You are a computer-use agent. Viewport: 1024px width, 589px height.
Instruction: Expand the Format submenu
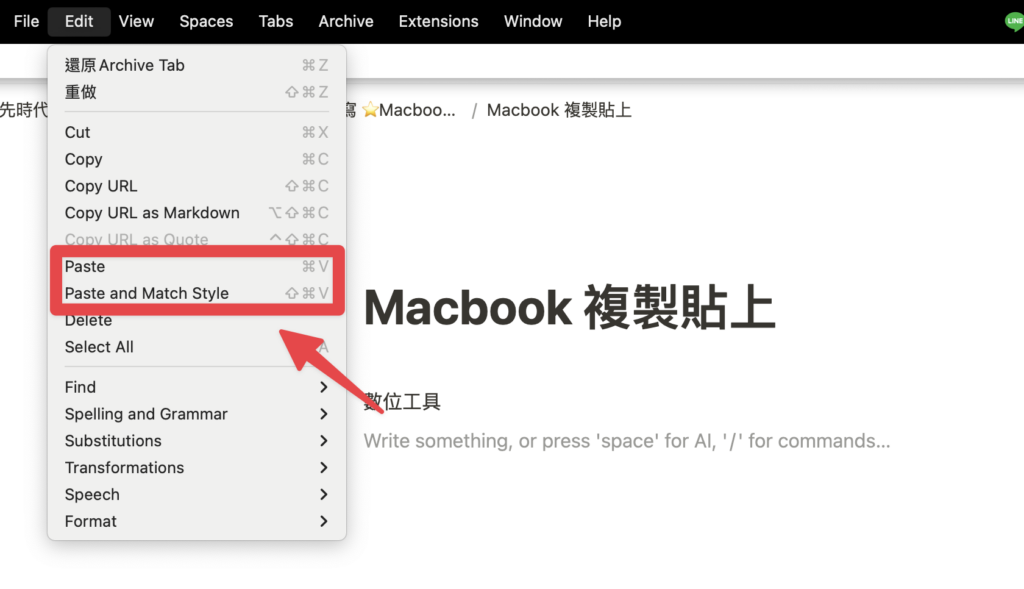(197, 521)
